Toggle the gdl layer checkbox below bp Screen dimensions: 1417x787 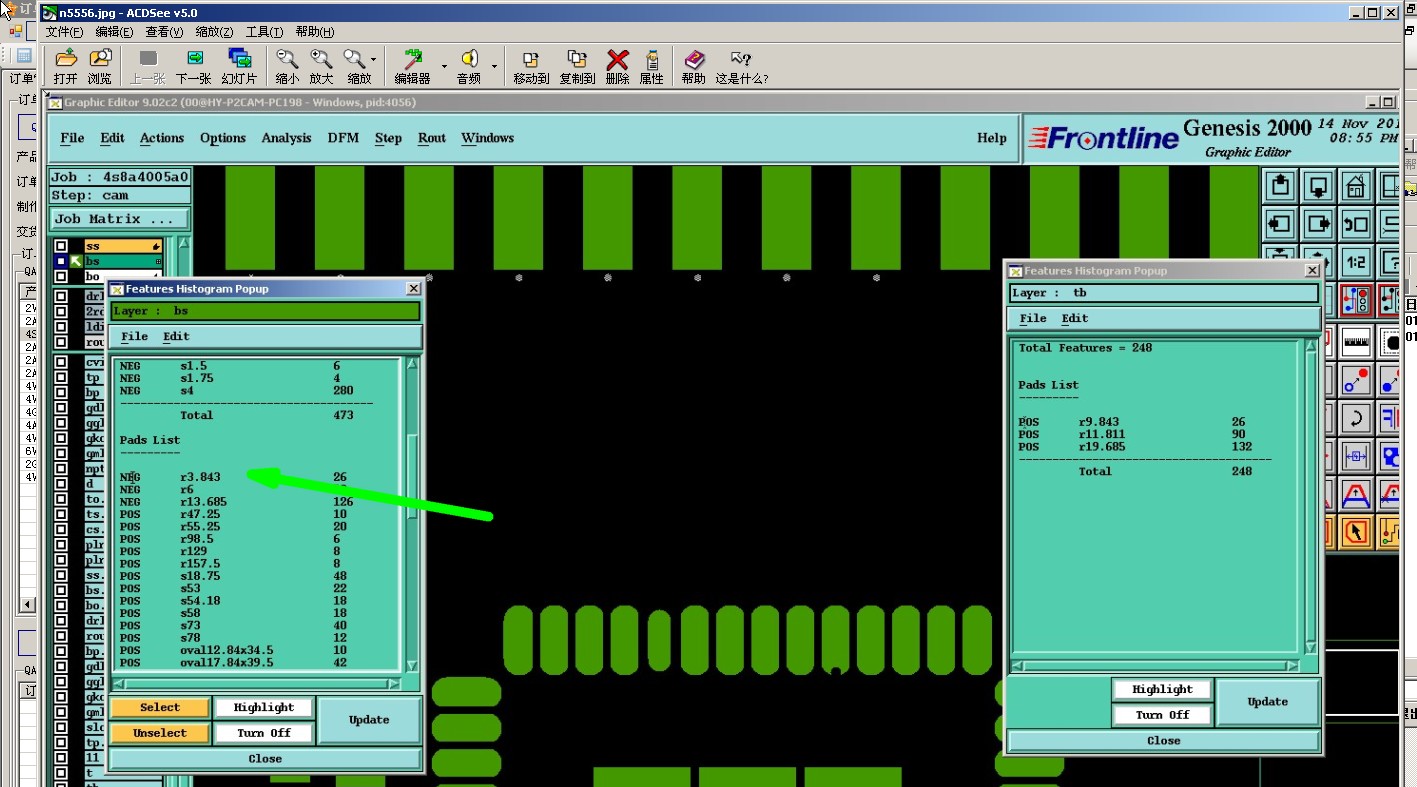point(61,408)
